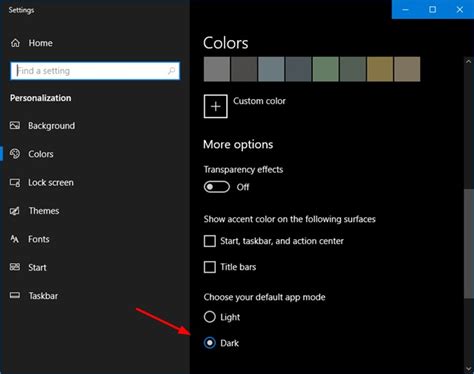Click the Start tiles icon
Screen dimensions: 474x374
[15, 267]
